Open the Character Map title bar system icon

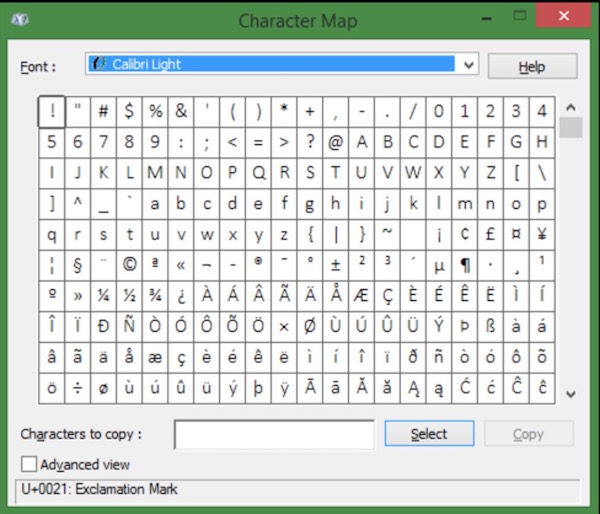coord(21,19)
